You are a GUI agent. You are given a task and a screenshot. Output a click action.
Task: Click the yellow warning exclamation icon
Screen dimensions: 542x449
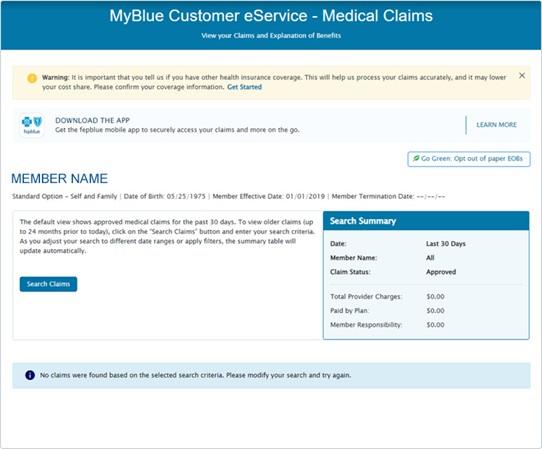pyautogui.click(x=32, y=78)
